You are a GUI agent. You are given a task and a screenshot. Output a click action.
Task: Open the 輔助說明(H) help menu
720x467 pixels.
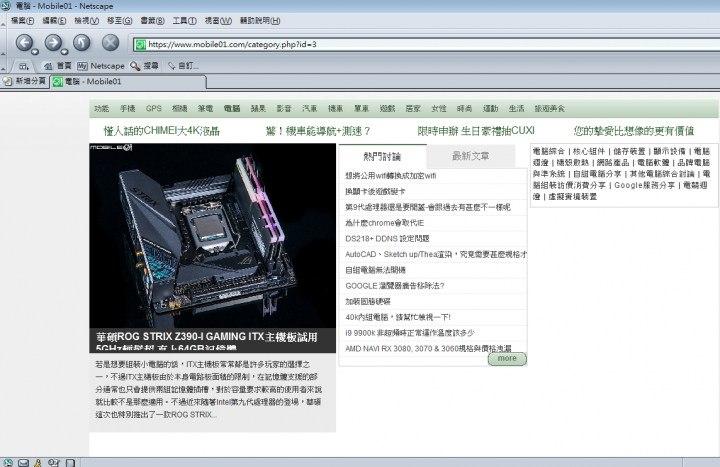(260, 21)
